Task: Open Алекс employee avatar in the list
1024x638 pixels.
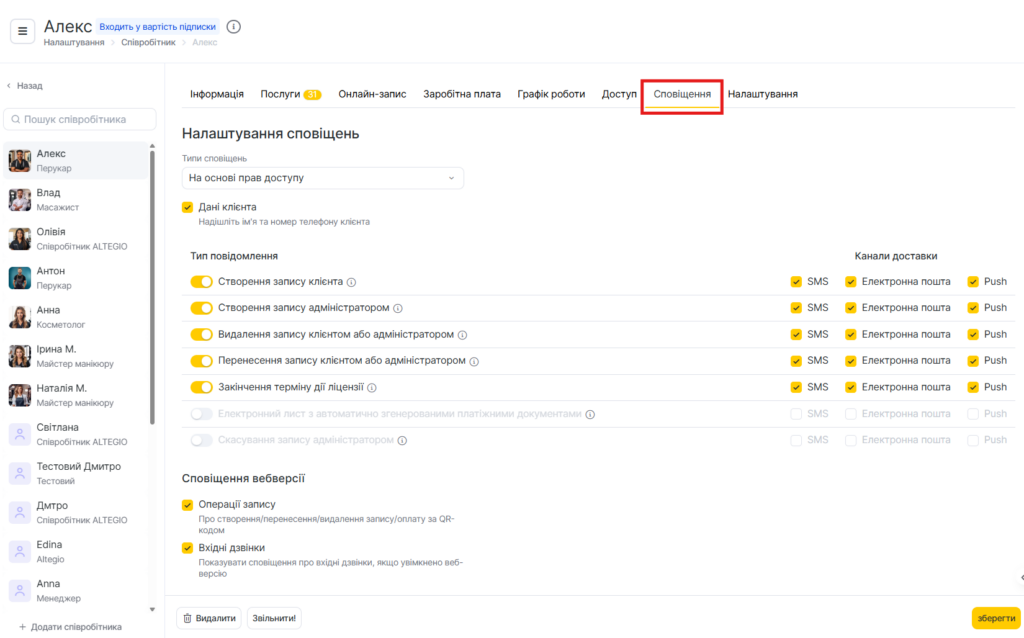Action: pyautogui.click(x=20, y=160)
